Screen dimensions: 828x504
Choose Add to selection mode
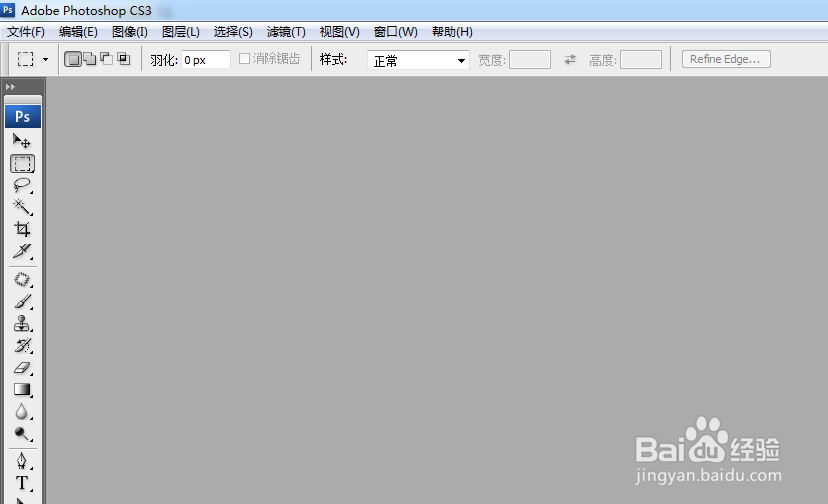click(90, 59)
